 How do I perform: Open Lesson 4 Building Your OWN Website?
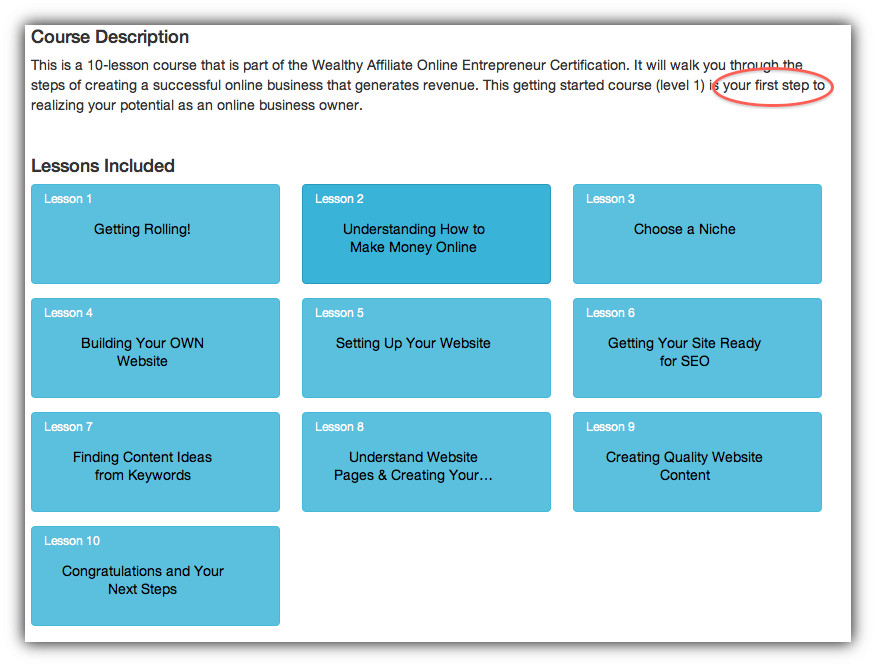[x=155, y=348]
